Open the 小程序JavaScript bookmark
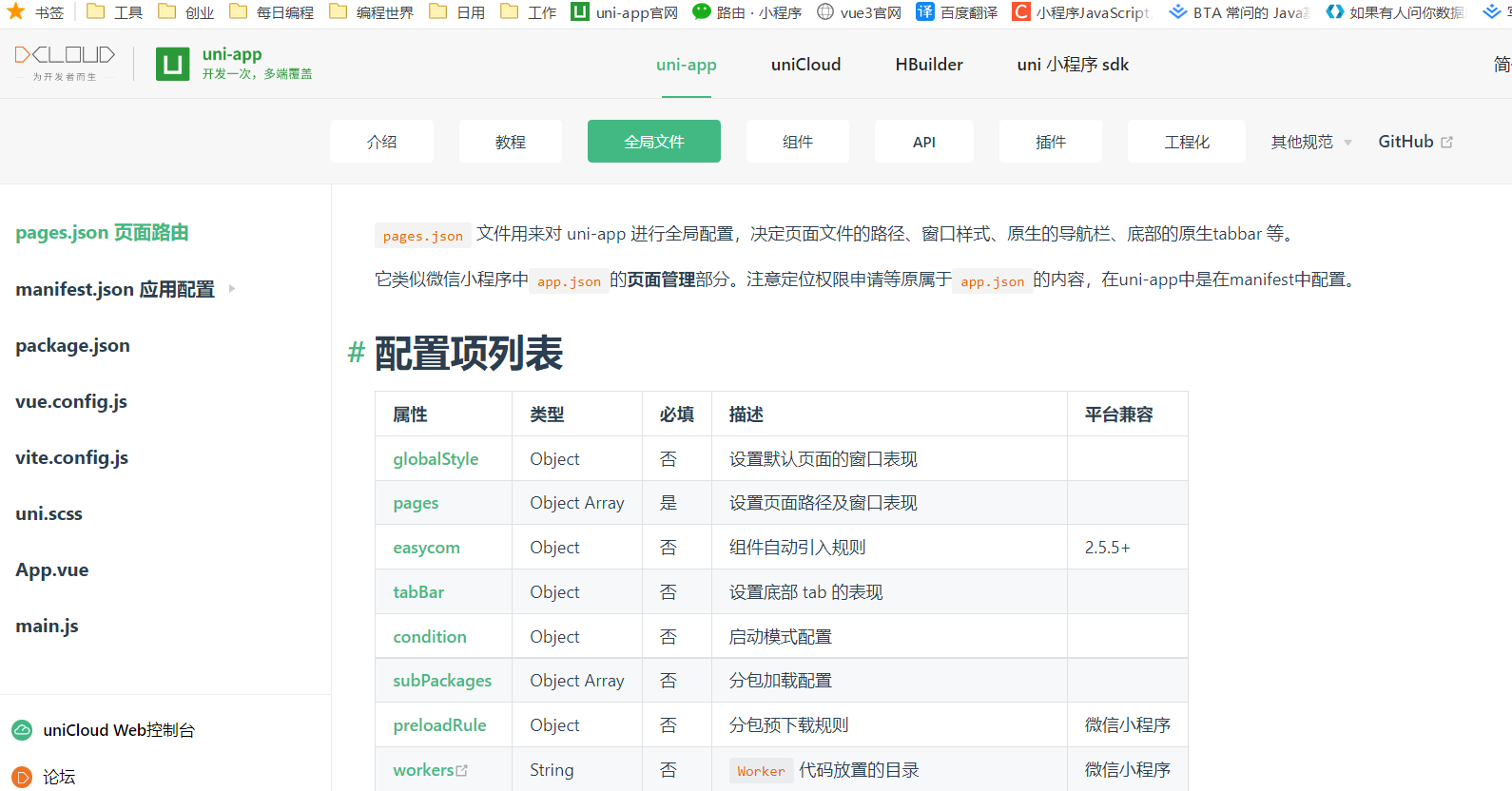 (1082, 12)
